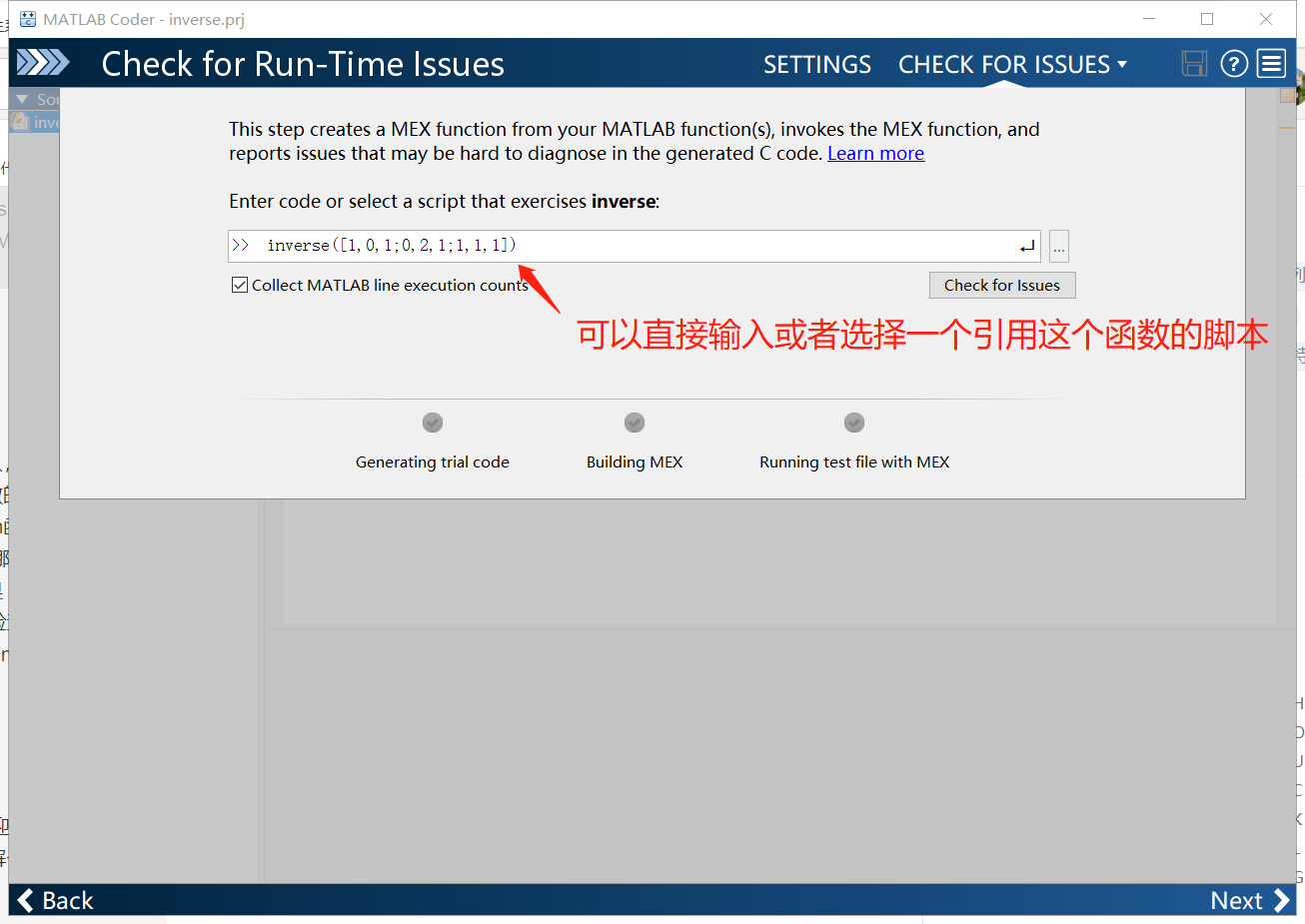Click the Running test file status icon
This screenshot has width=1305, height=924.
pos(854,423)
